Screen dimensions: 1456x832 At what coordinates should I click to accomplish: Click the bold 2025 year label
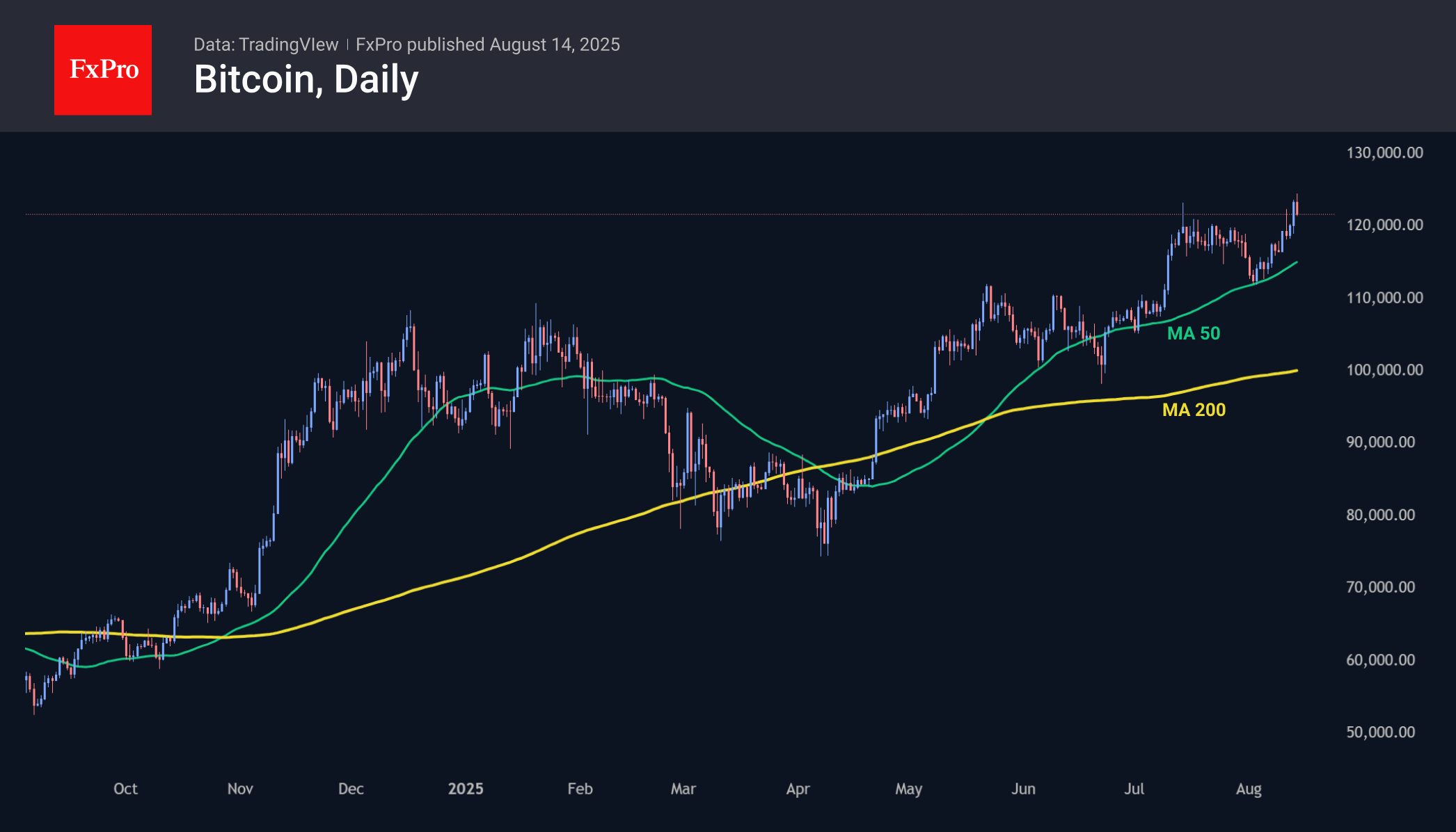[x=466, y=789]
